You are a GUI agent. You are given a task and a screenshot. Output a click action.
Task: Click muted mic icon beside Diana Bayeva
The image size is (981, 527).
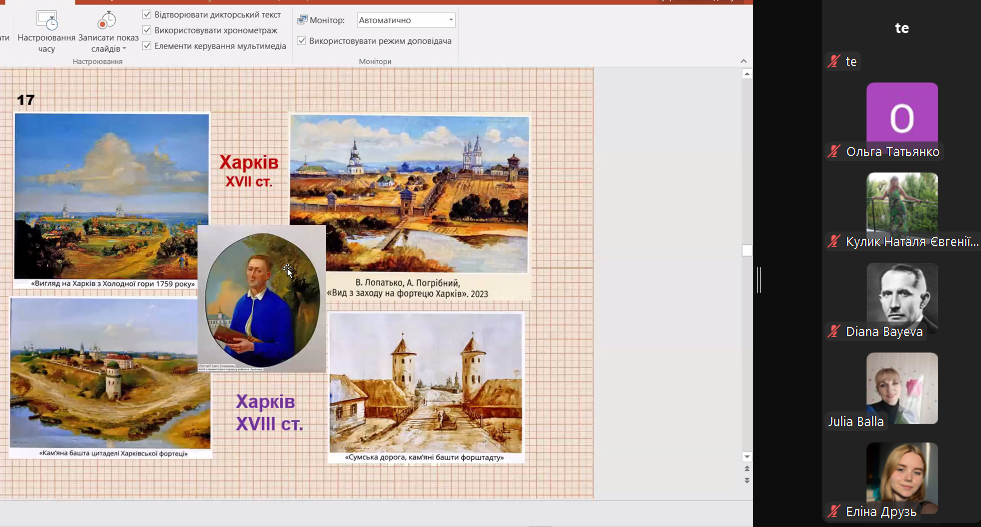833,332
